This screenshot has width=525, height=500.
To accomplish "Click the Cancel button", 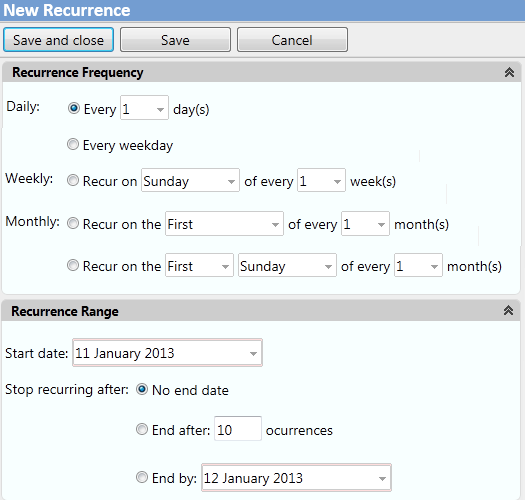I will pyautogui.click(x=292, y=40).
